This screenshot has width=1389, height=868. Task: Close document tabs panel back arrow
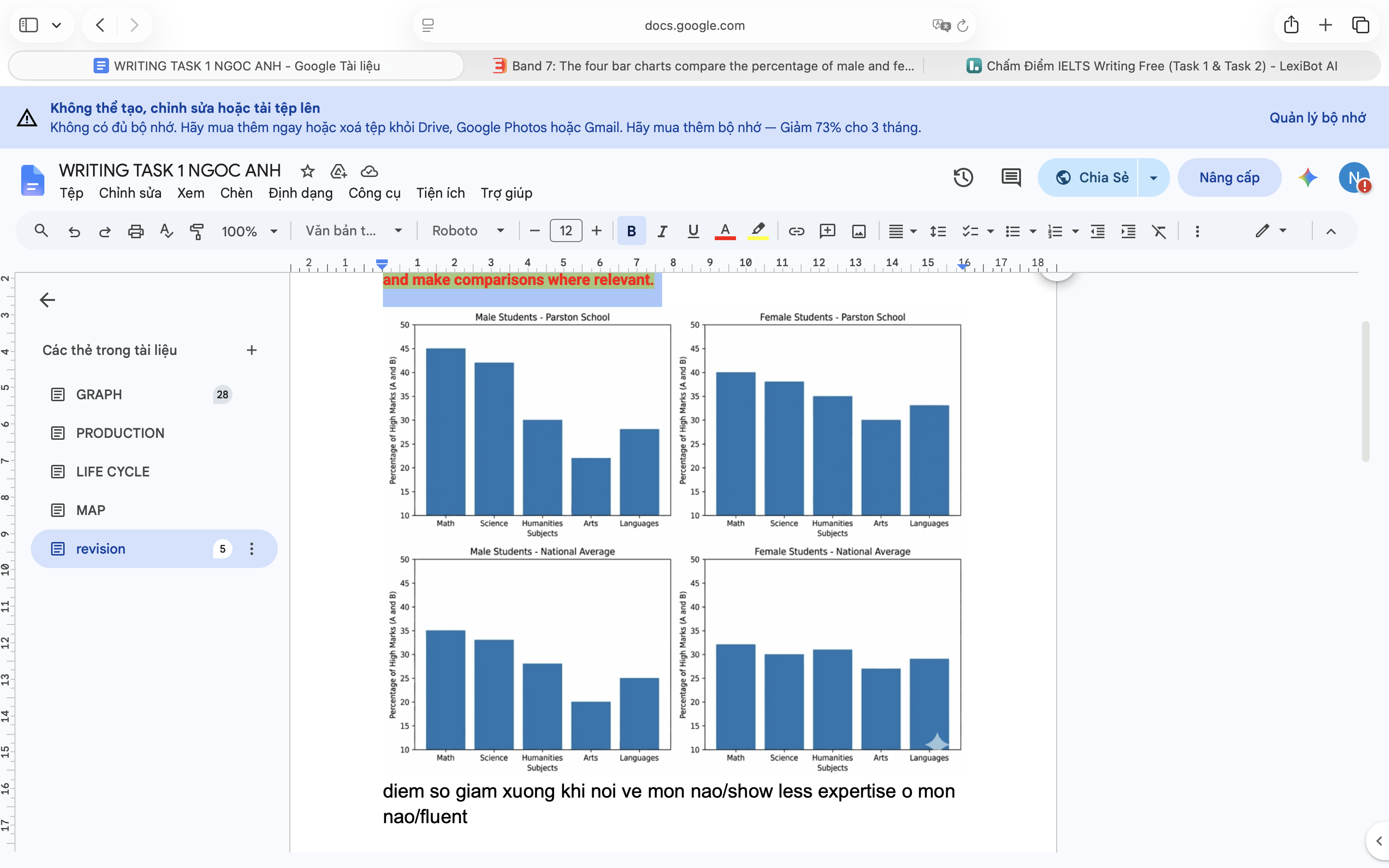(x=47, y=299)
